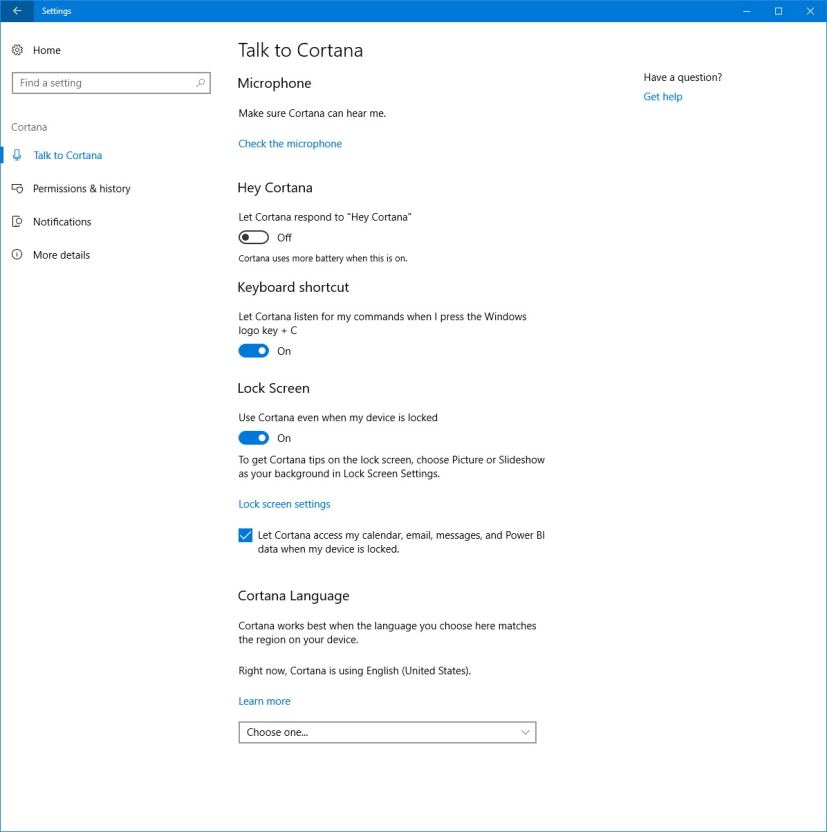Click the magnifier icon in the search box
The width and height of the screenshot is (827, 832).
click(x=199, y=83)
